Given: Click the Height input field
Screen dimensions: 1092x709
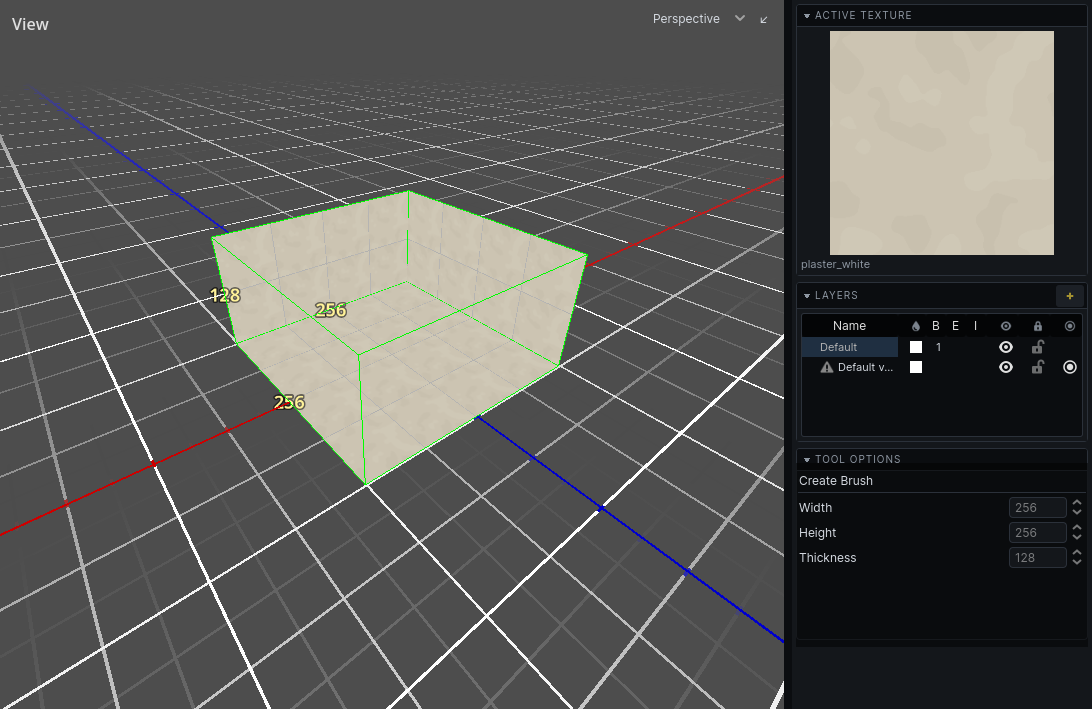Looking at the screenshot, I should pyautogui.click(x=1037, y=533).
